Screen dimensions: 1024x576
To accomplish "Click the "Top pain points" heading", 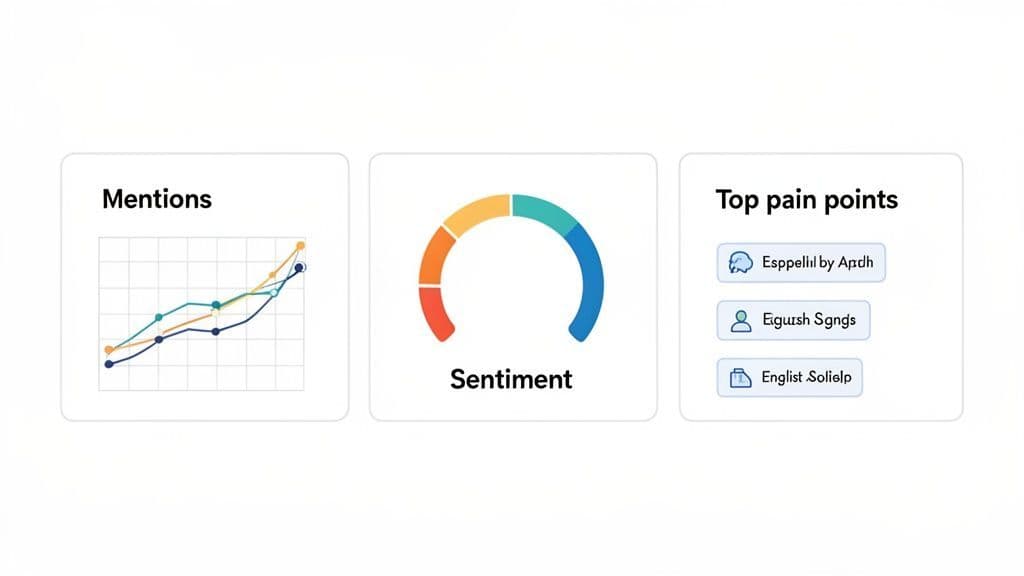I will 806,200.
